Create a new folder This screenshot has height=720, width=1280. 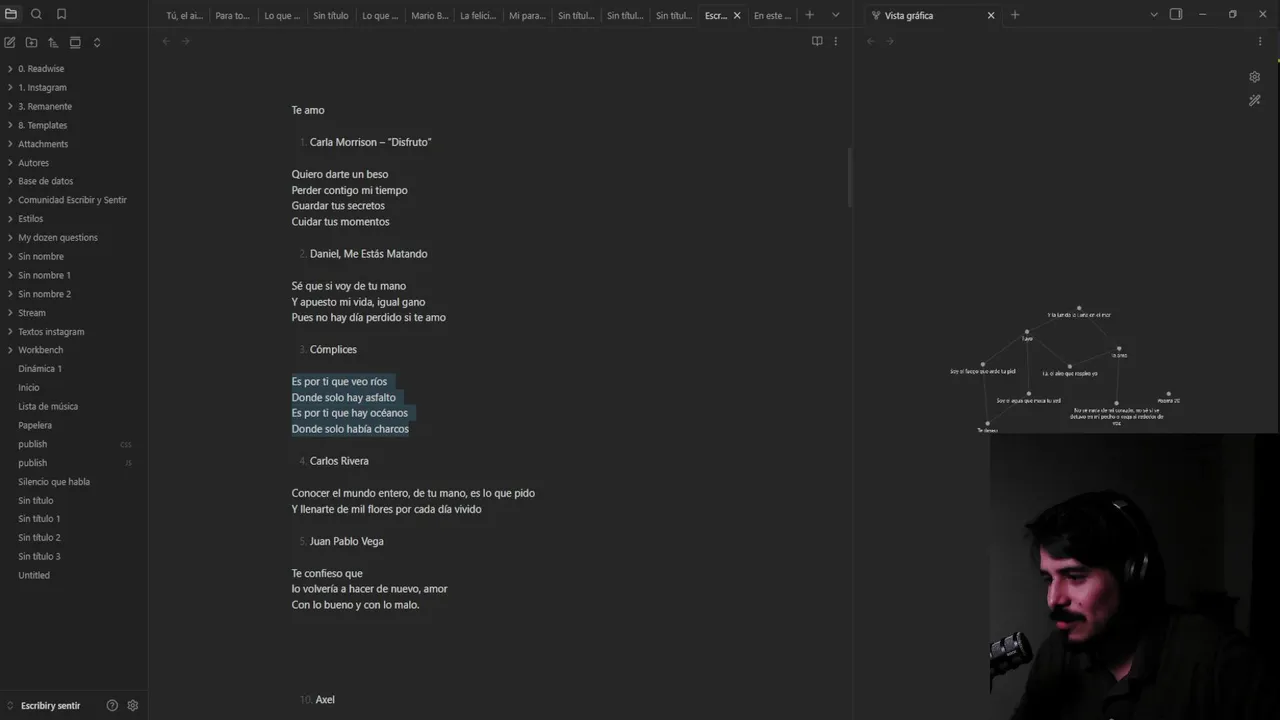[31, 43]
